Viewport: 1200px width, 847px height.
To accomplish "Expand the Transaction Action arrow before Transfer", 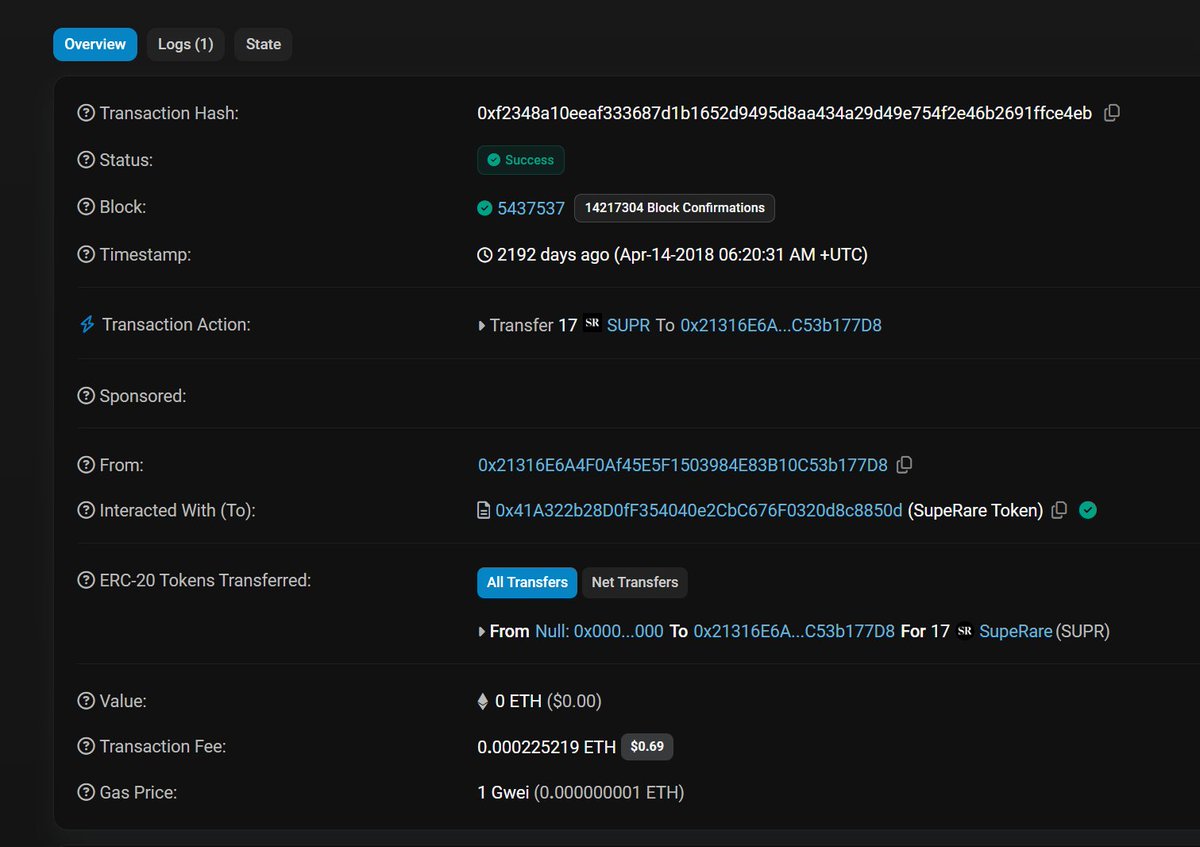I will point(482,325).
